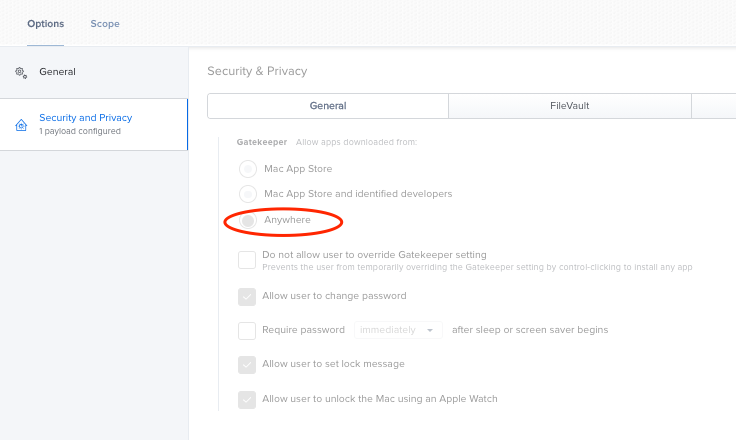
Task: Check Do not allow user to override Gatekeeper
Action: coord(247,260)
